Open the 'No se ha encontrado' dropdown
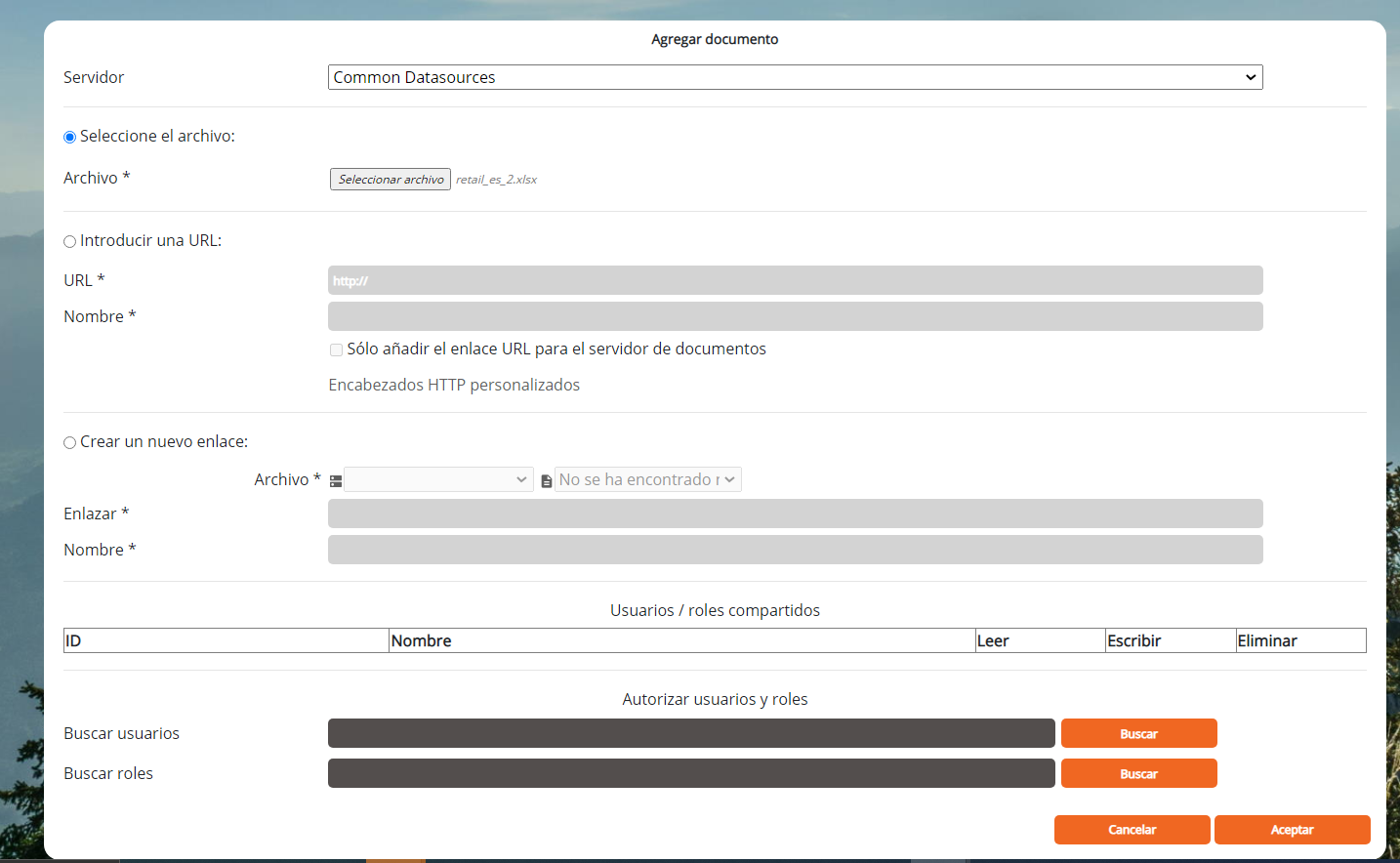 [x=647, y=479]
